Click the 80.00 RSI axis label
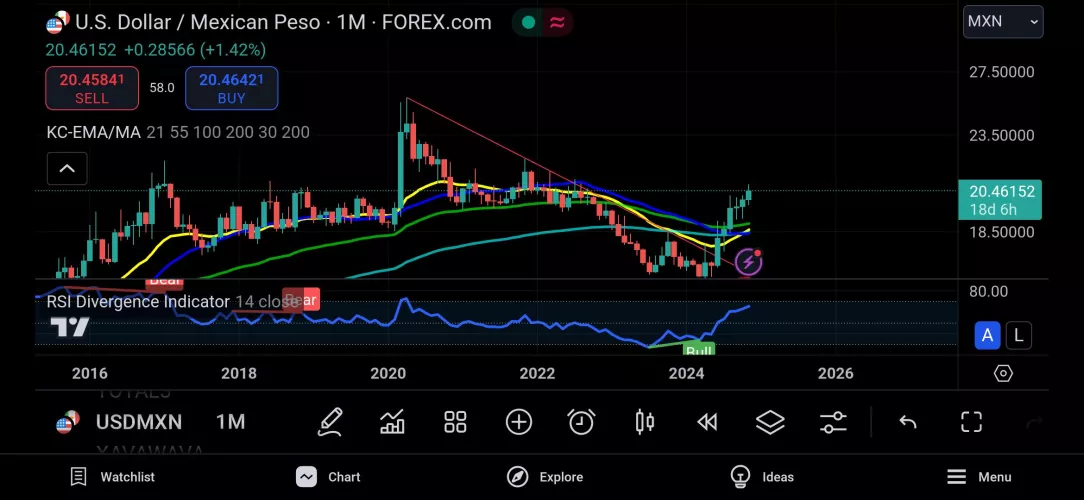 click(989, 291)
